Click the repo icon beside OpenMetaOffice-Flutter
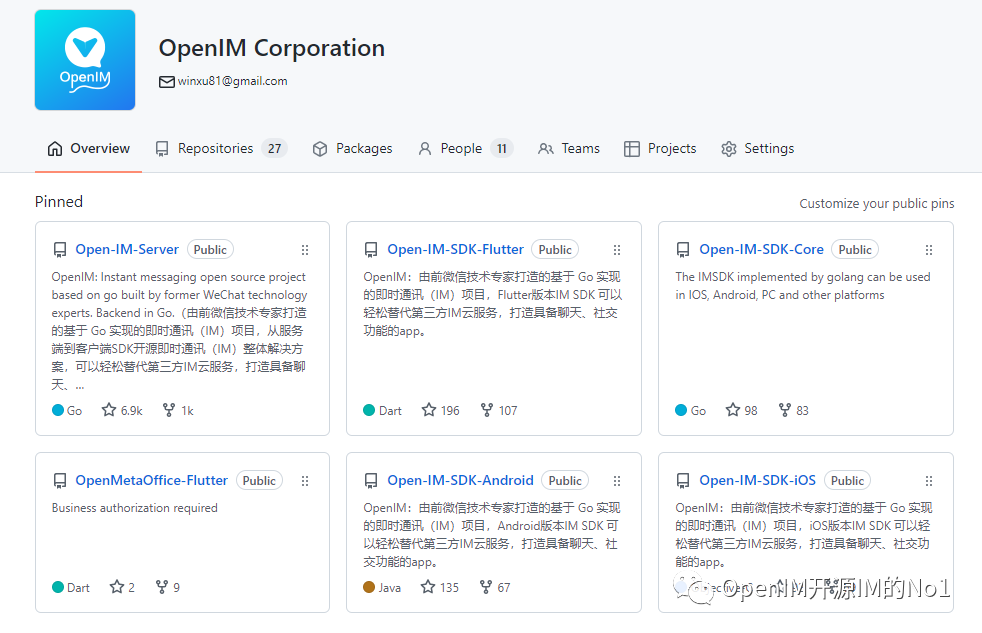The image size is (982, 633). (60, 480)
